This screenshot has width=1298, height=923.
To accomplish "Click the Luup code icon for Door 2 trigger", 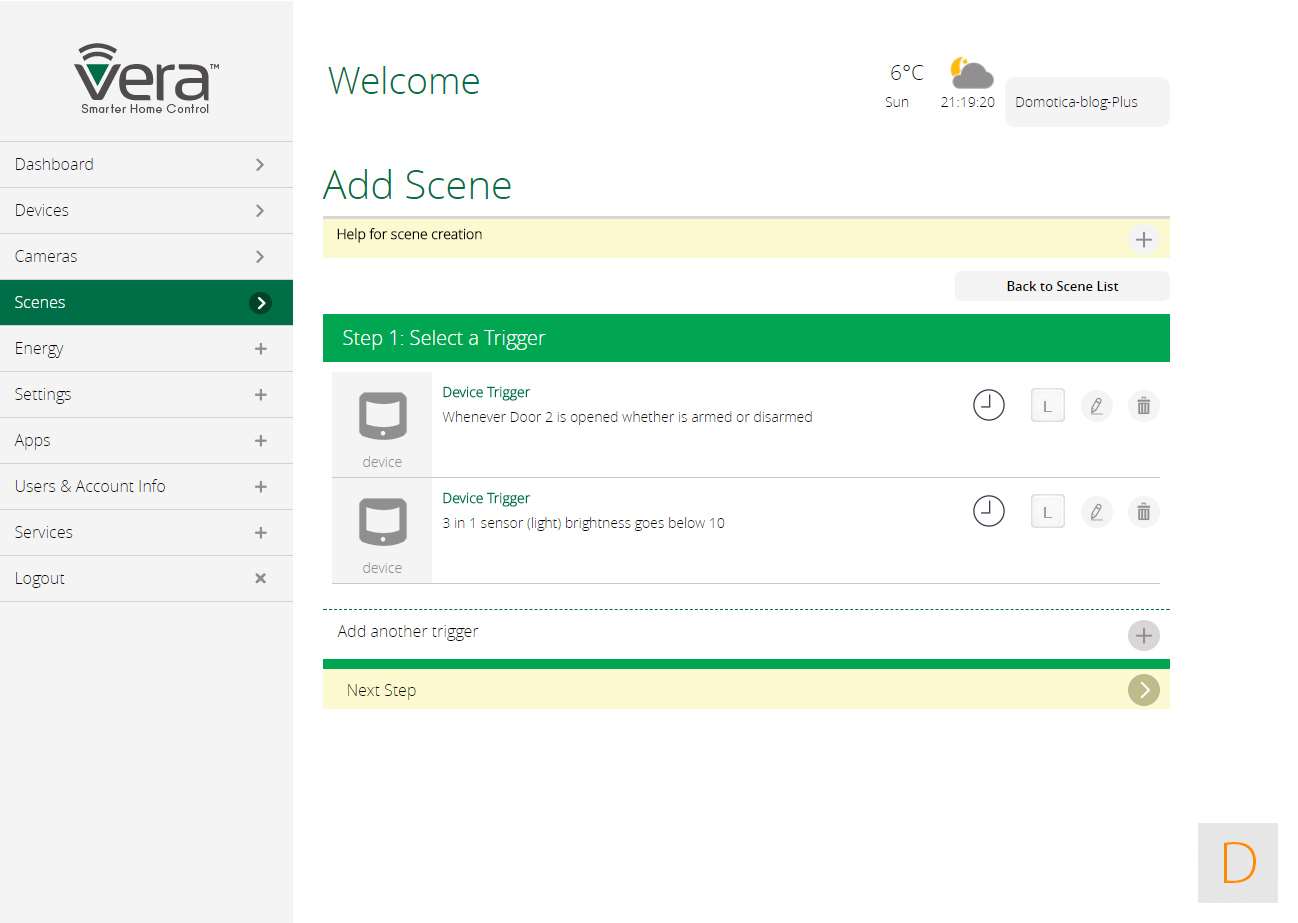I will pyautogui.click(x=1047, y=406).
